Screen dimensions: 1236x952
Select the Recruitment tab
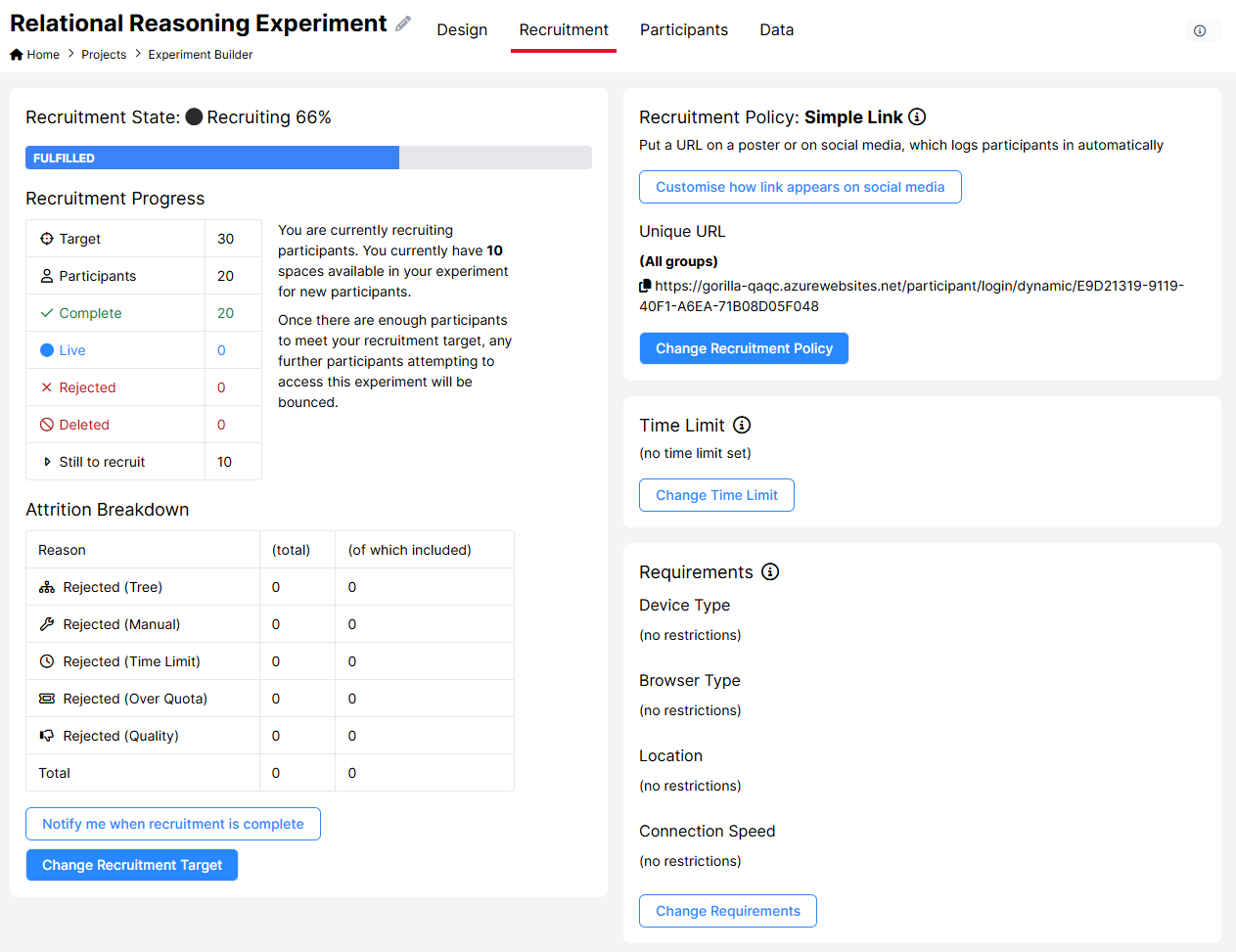tap(564, 30)
